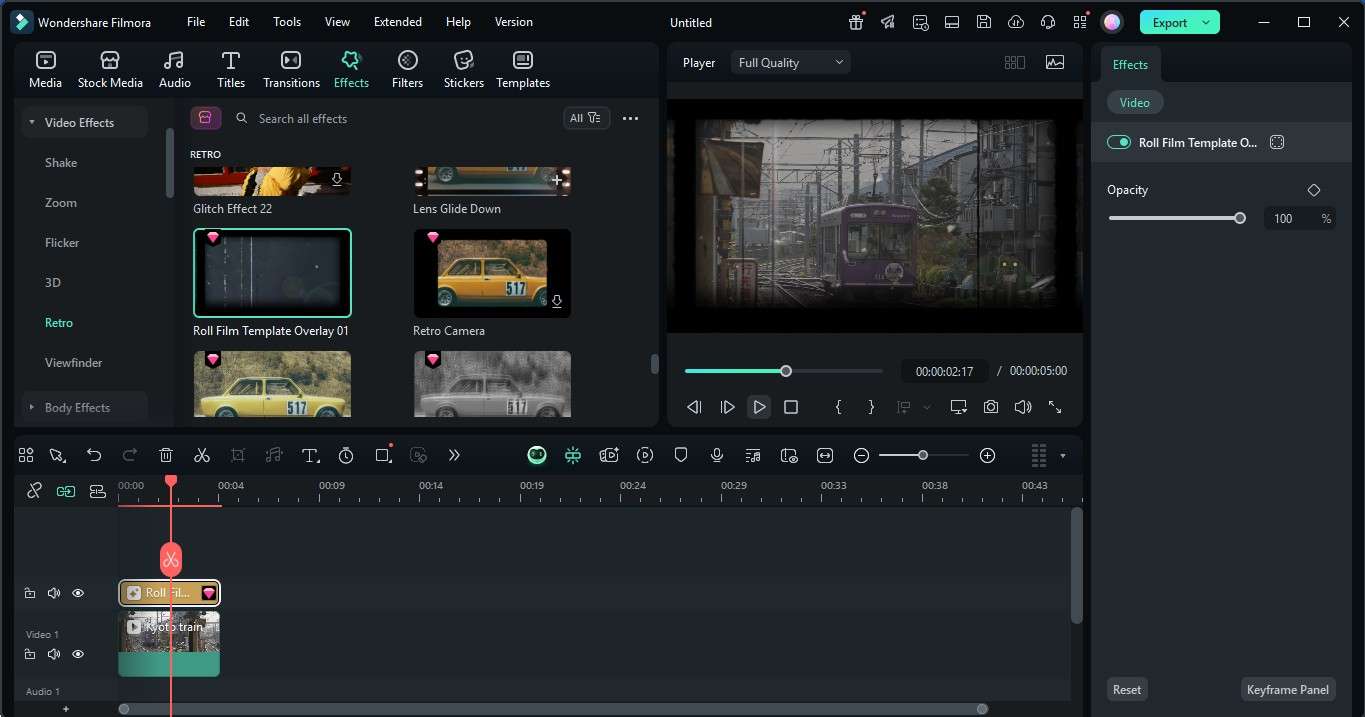Record a voiceover with microphone icon
Viewport: 1365px width, 717px height.
pyautogui.click(x=717, y=455)
